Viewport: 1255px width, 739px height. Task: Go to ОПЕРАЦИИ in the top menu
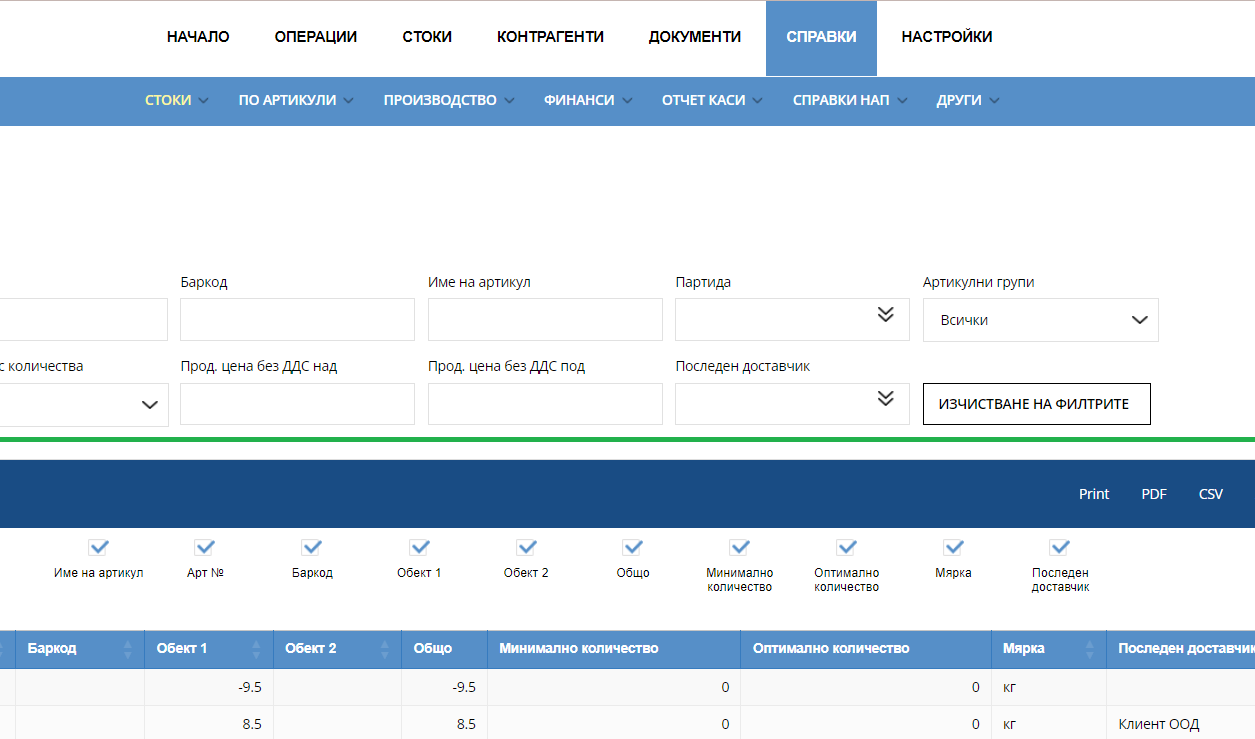[x=316, y=37]
